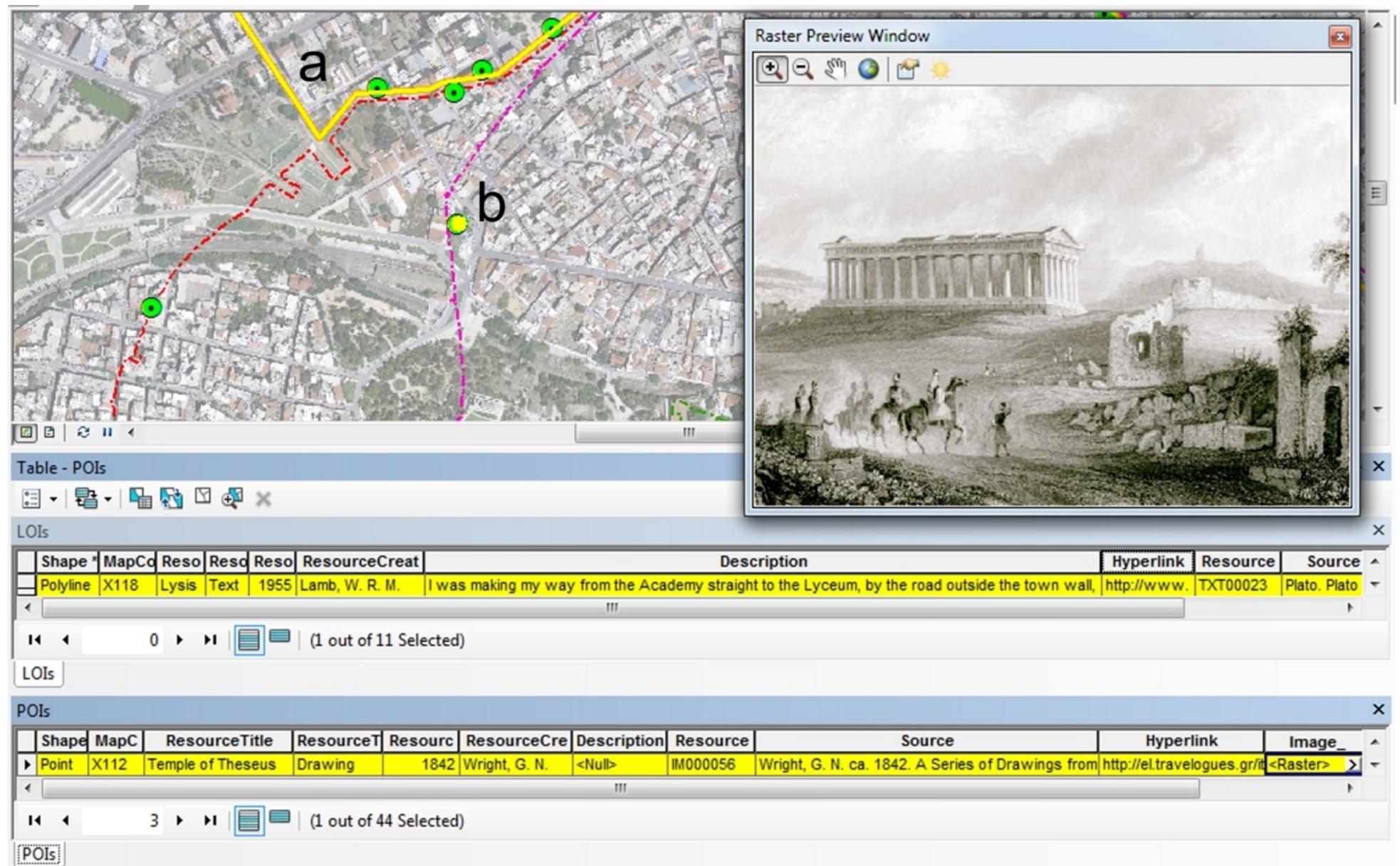
Task: Click Zoom To Selected icon in table toolbar
Action: pyautogui.click(x=232, y=498)
